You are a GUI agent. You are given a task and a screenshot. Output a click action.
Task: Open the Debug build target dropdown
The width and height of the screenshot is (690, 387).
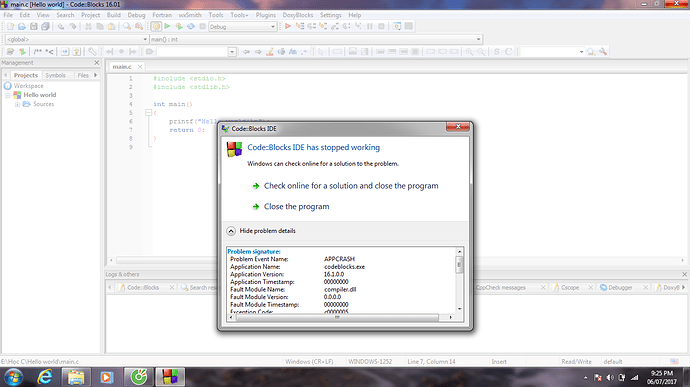click(x=242, y=27)
